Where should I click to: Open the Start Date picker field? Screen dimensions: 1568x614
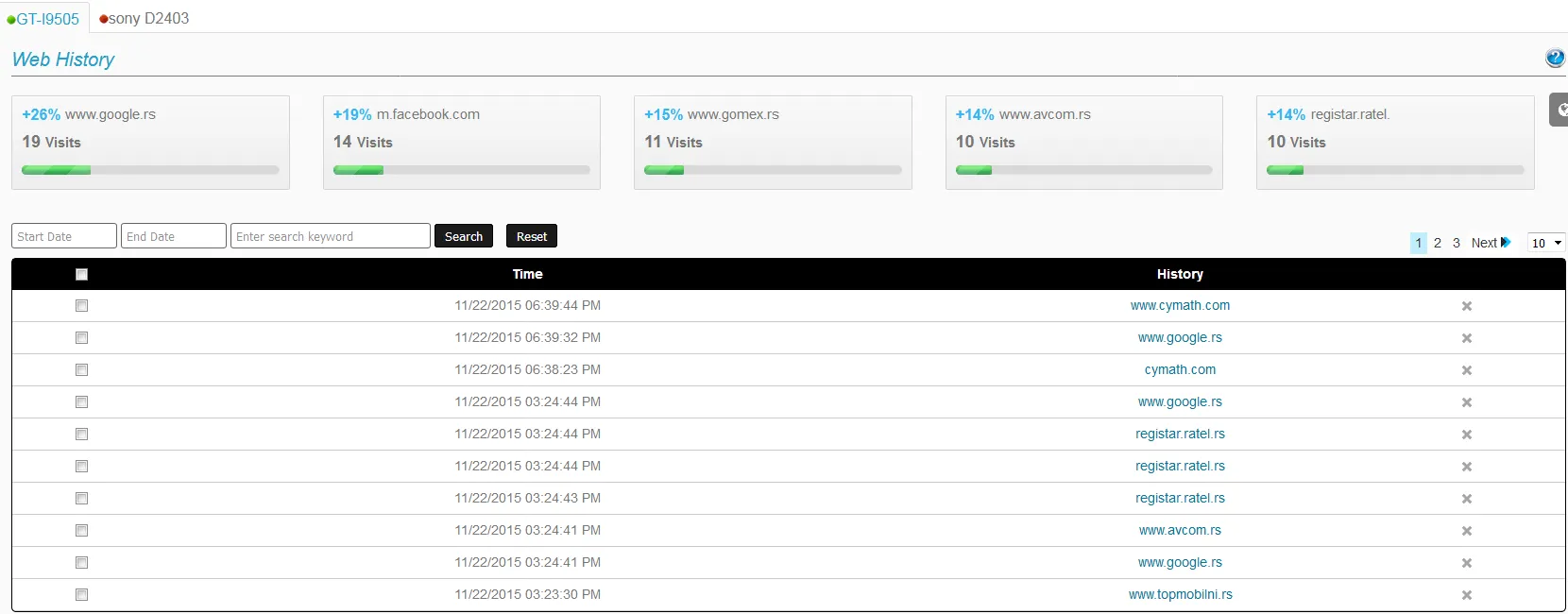(x=64, y=236)
